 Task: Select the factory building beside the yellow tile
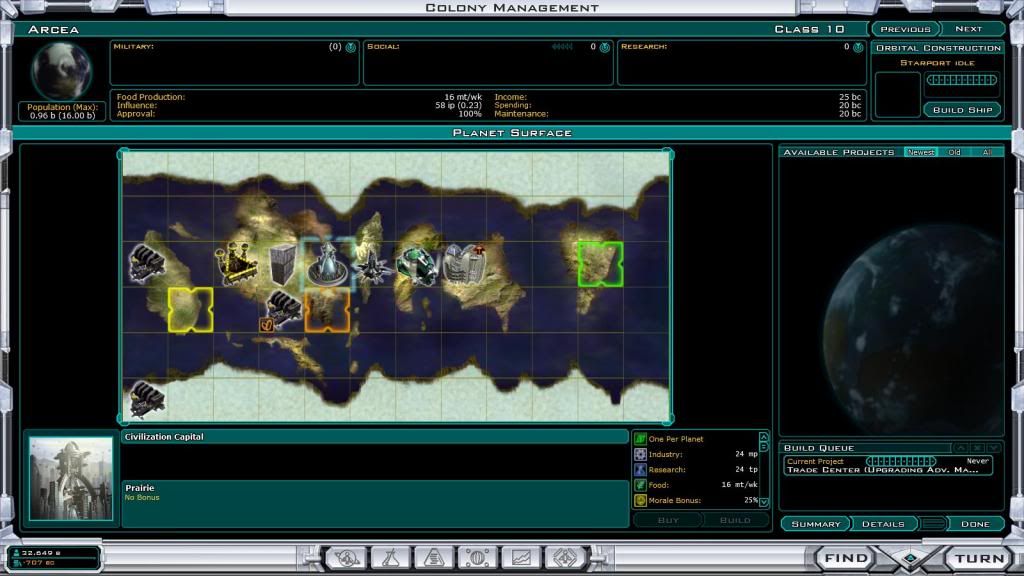(x=146, y=263)
